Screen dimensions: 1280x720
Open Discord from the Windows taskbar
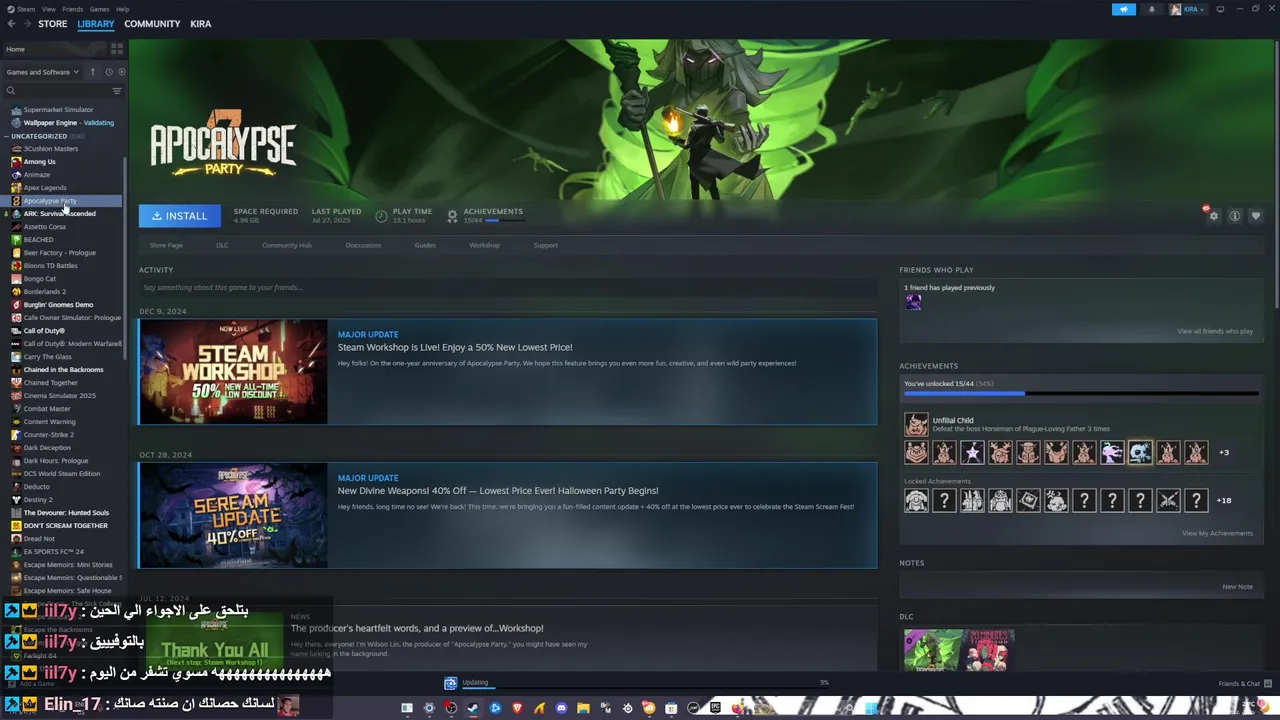(x=561, y=708)
